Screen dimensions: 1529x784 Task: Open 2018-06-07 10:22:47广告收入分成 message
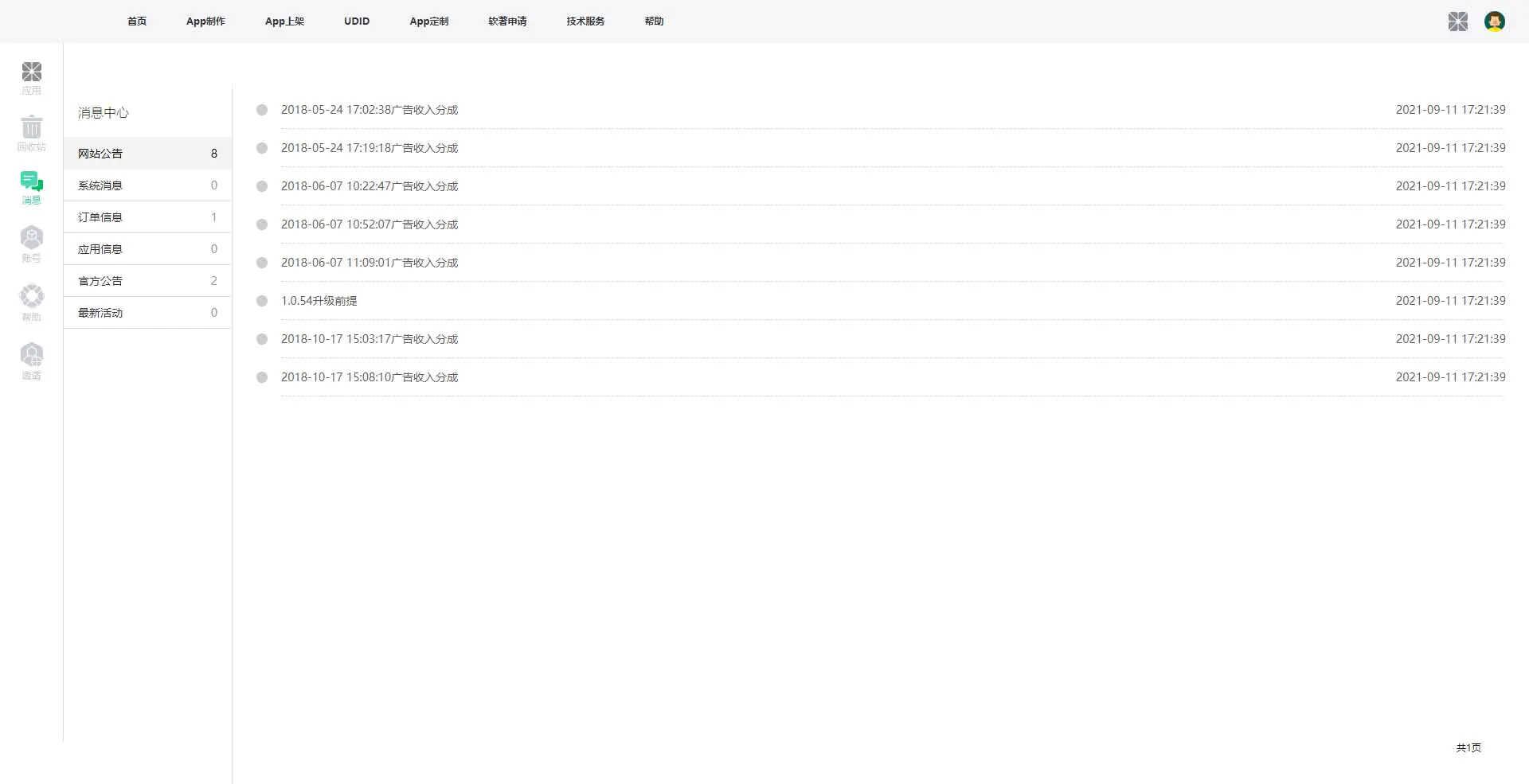[x=370, y=186]
